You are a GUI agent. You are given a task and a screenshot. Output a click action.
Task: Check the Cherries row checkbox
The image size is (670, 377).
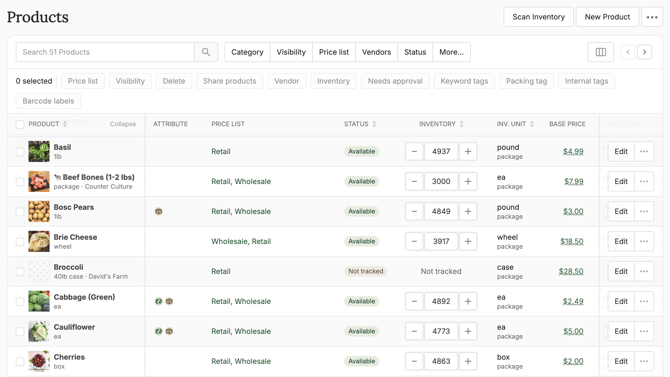tap(20, 362)
